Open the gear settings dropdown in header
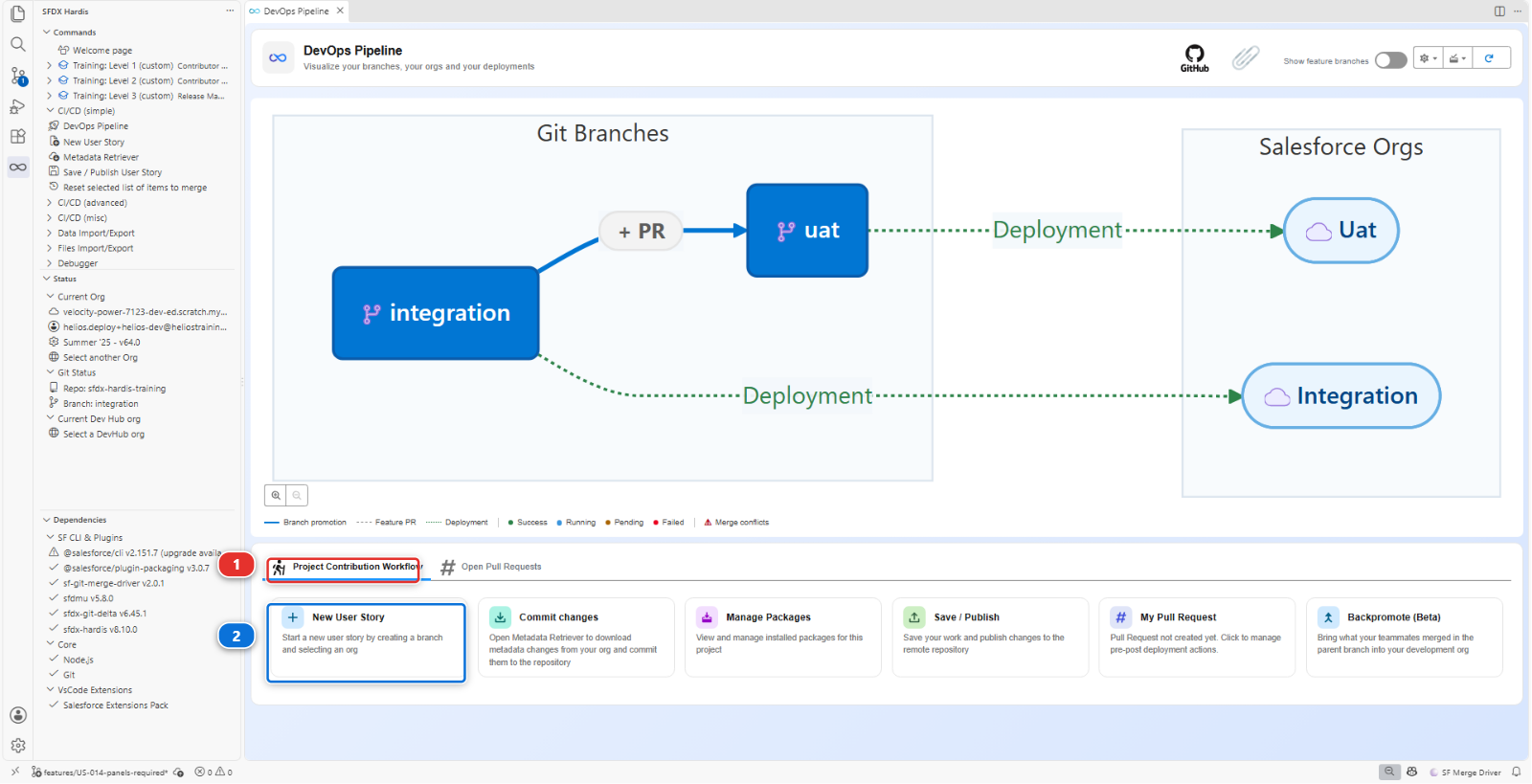 pyautogui.click(x=1428, y=58)
